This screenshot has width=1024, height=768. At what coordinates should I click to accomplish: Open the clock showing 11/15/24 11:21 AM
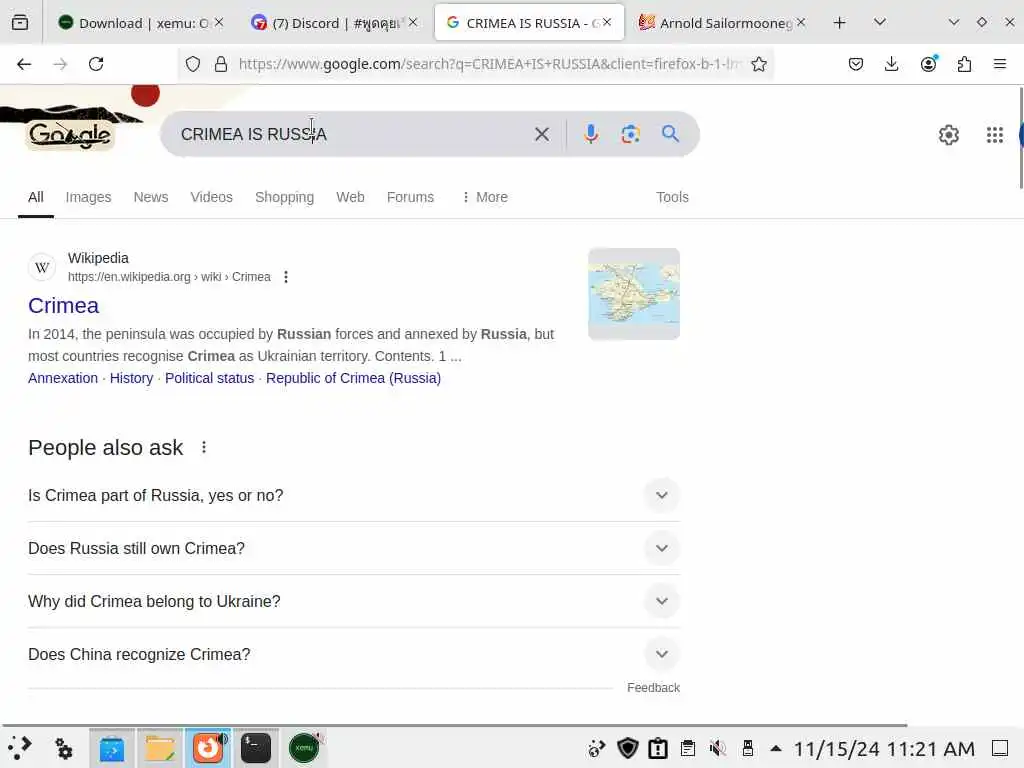[884, 748]
